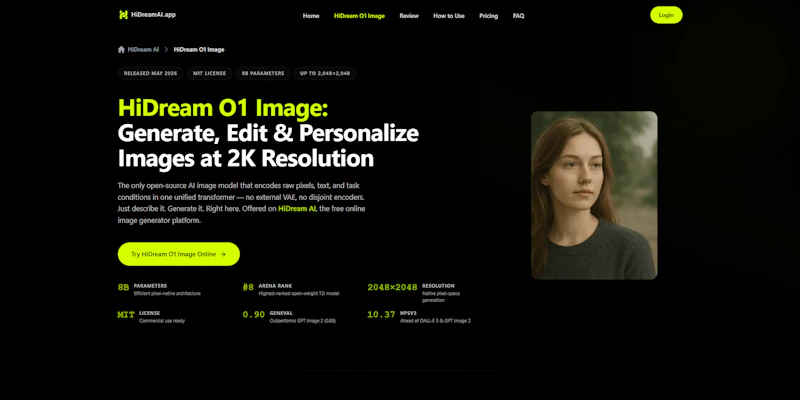Open the Pricing nav item
Viewport: 800px width, 400px height.
488,16
